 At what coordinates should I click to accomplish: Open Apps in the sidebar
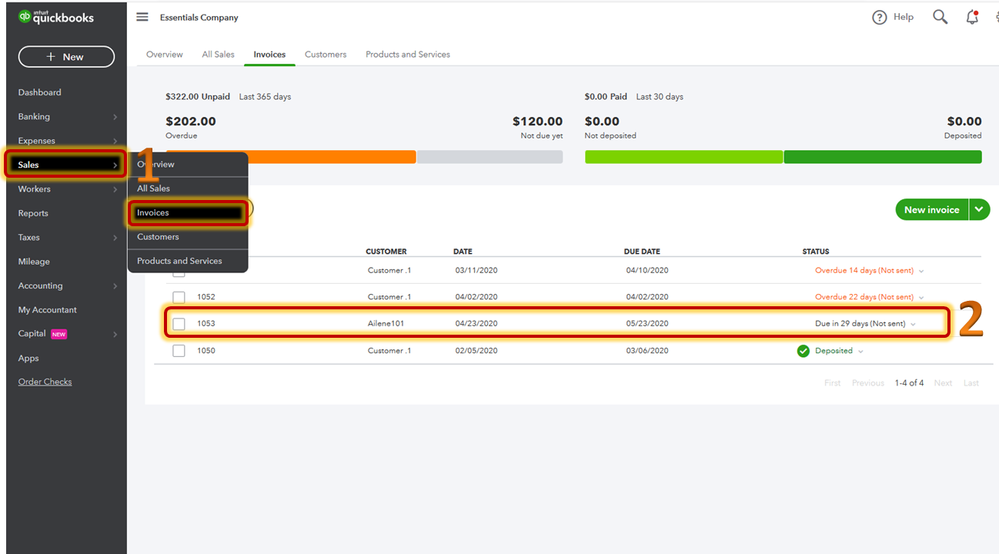coord(28,359)
